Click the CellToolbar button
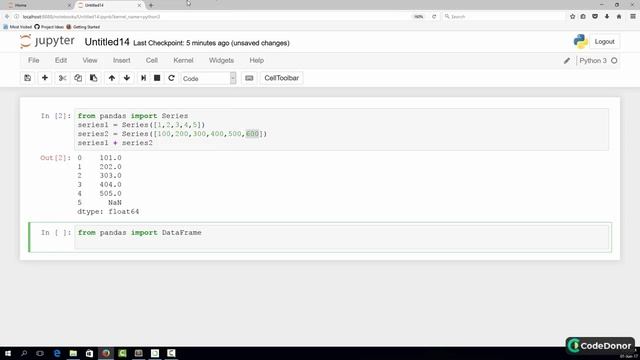Screen dimensions: 640x360 (x=281, y=78)
